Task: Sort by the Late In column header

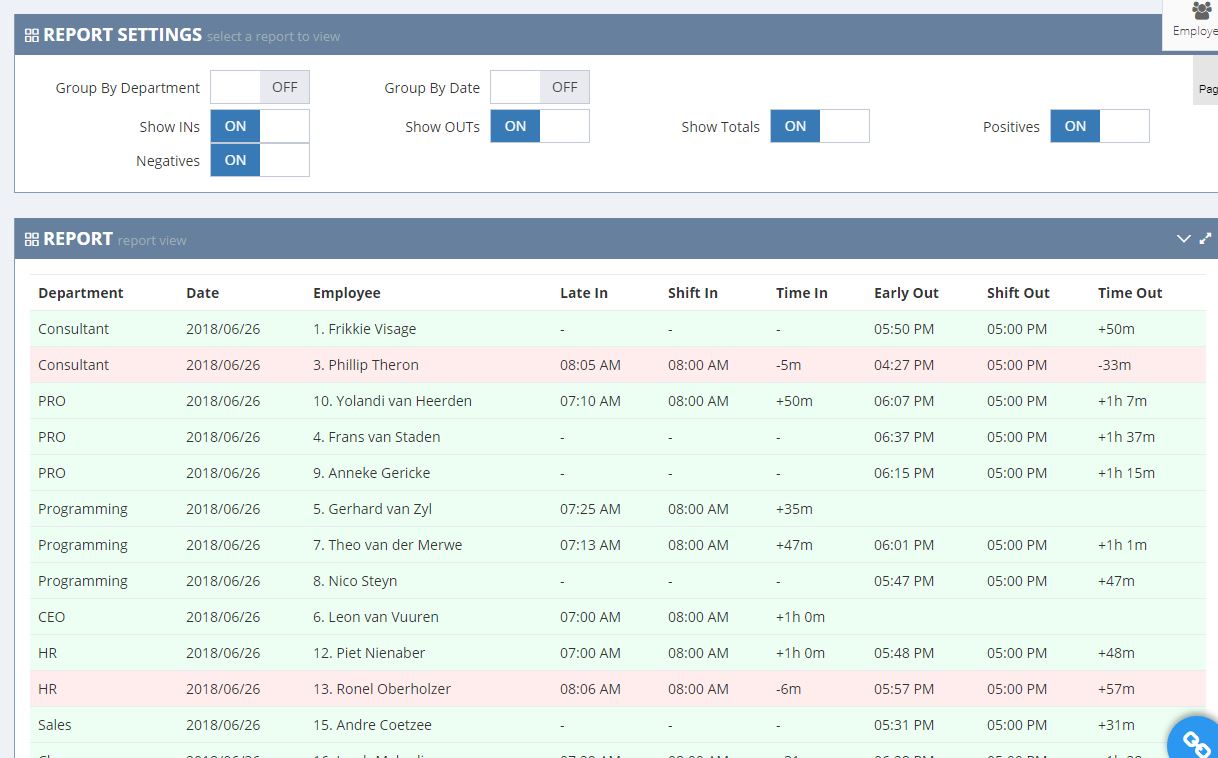Action: (584, 293)
